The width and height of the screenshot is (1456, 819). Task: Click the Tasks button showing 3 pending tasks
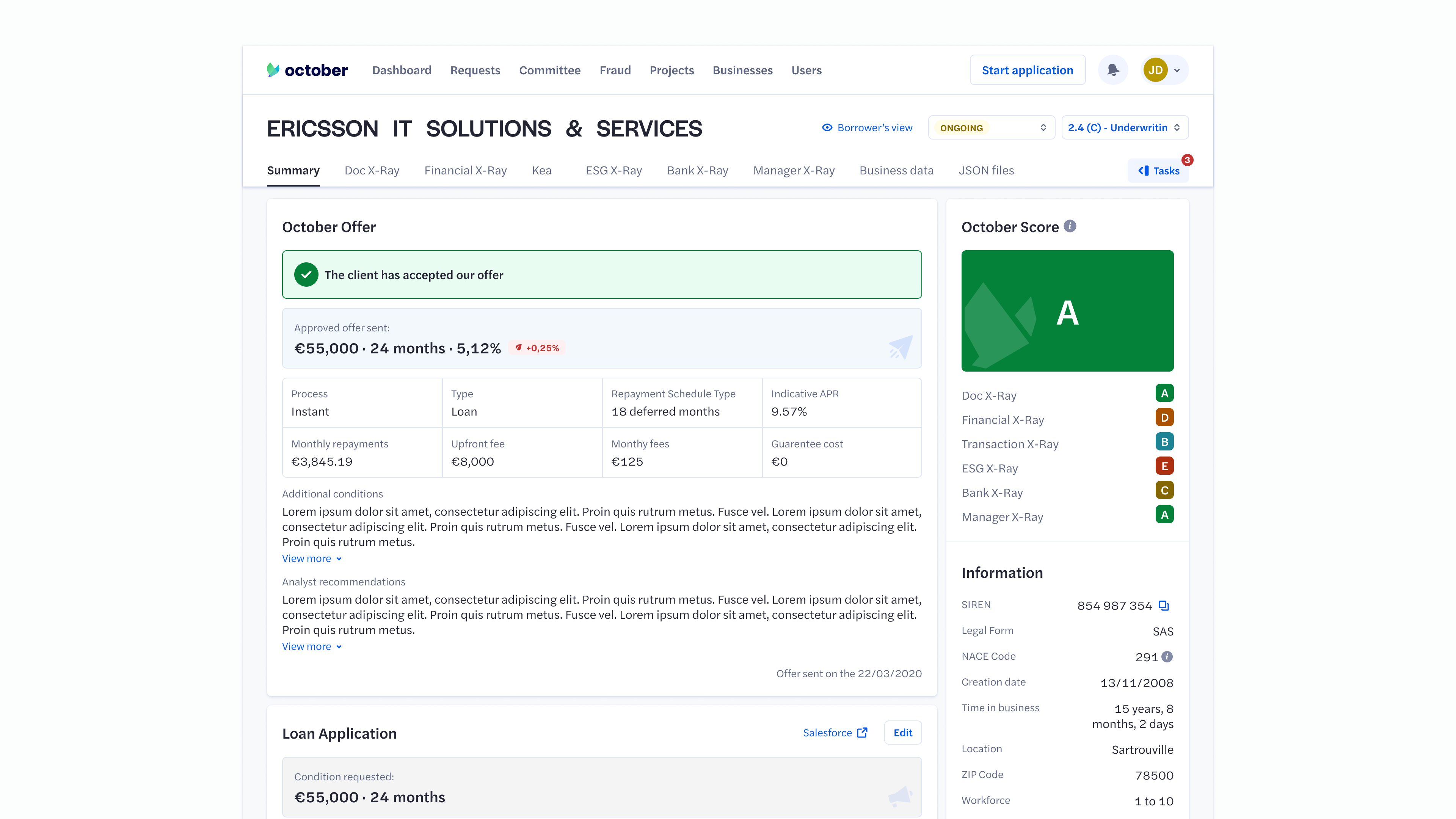[1158, 170]
